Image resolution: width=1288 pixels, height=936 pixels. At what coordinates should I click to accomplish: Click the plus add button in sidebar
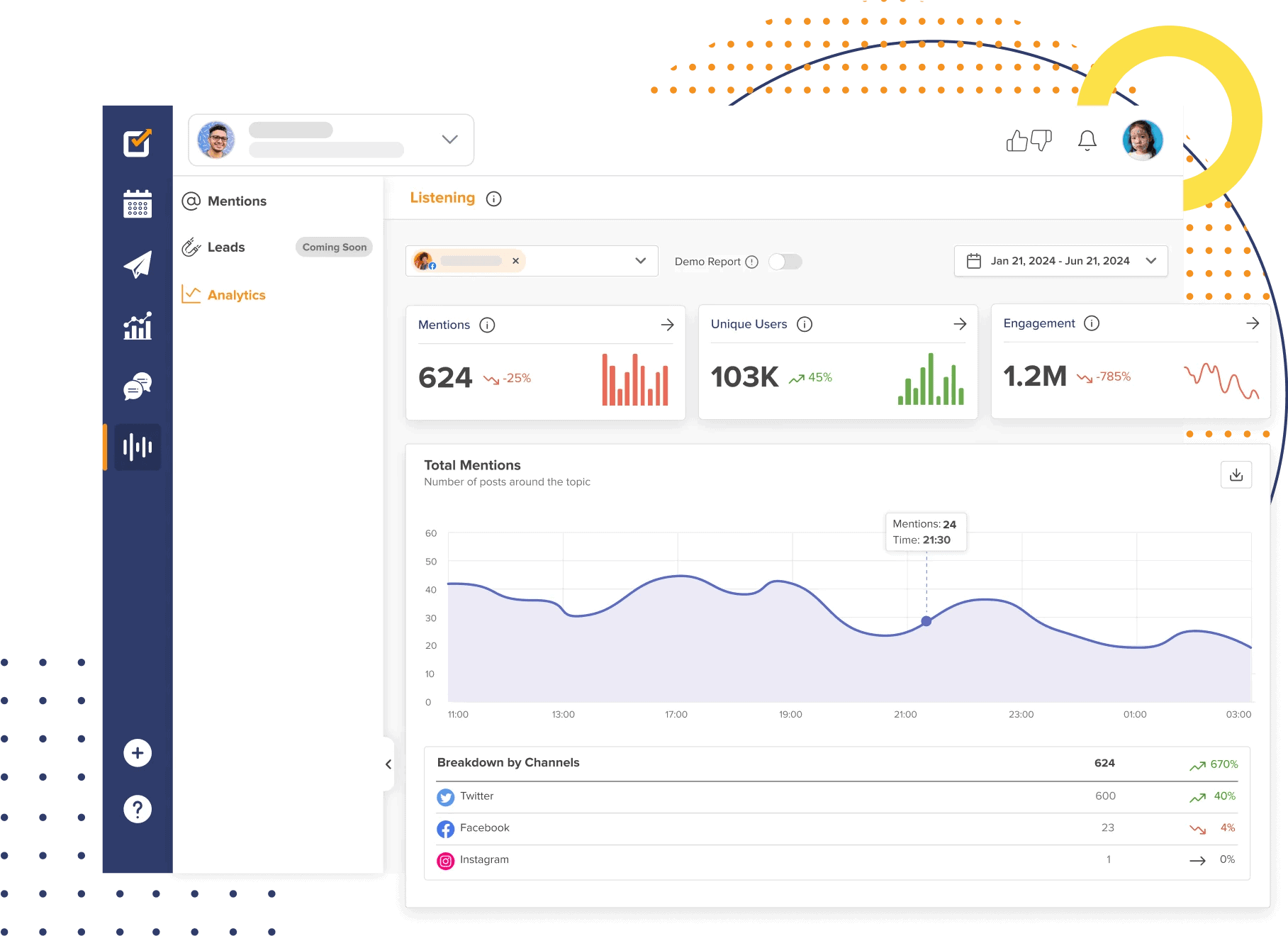coord(138,753)
